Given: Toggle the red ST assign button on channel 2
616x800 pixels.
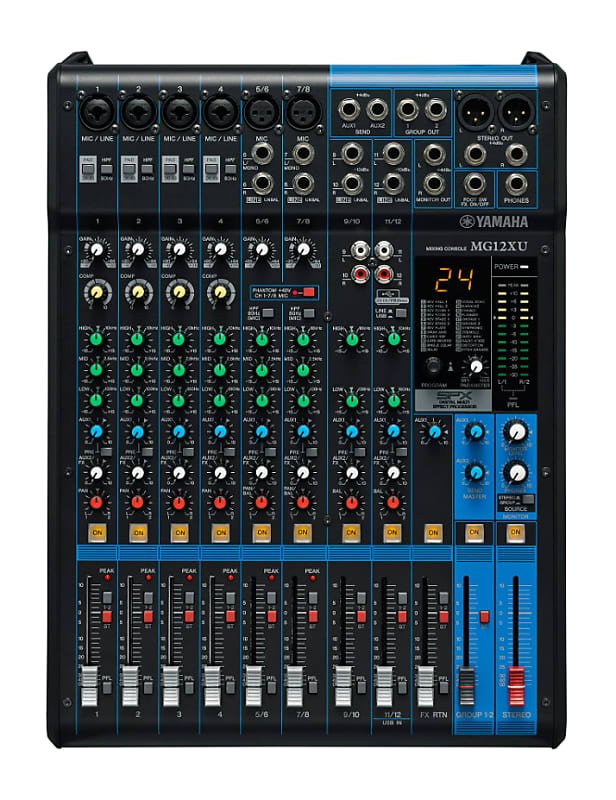Looking at the screenshot, I should click(148, 616).
